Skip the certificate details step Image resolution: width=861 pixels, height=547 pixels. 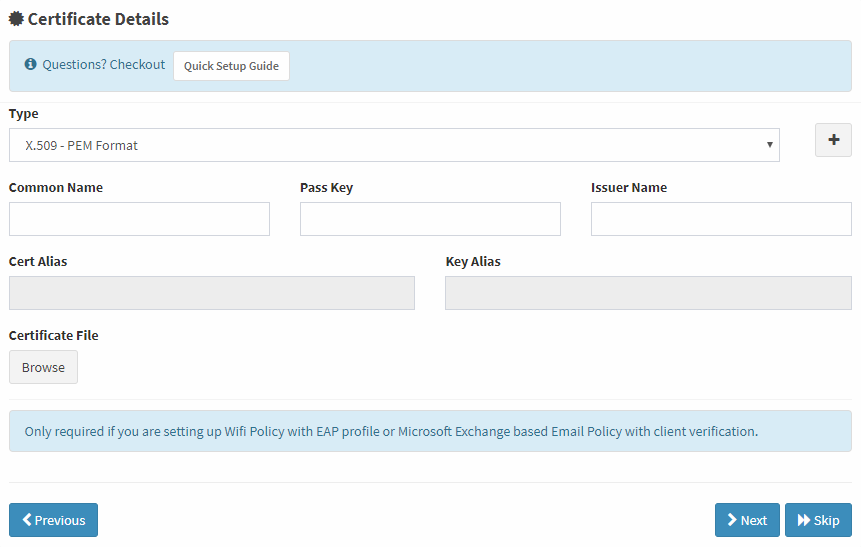click(x=818, y=520)
